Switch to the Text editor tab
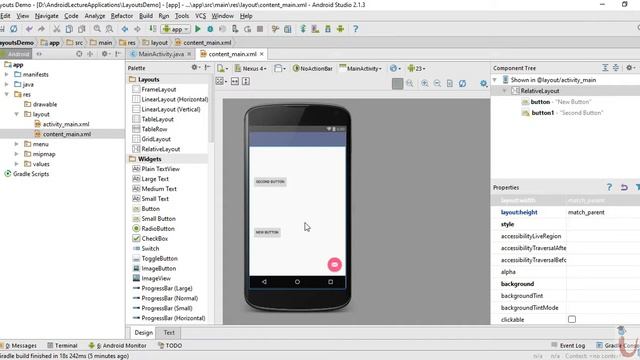This screenshot has height=360, width=640. click(169, 333)
